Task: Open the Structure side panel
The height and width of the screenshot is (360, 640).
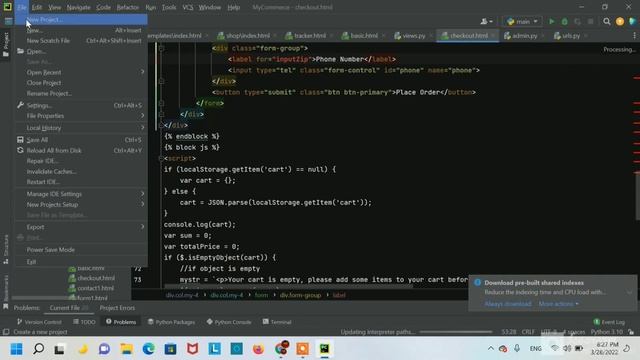Action: (6, 249)
